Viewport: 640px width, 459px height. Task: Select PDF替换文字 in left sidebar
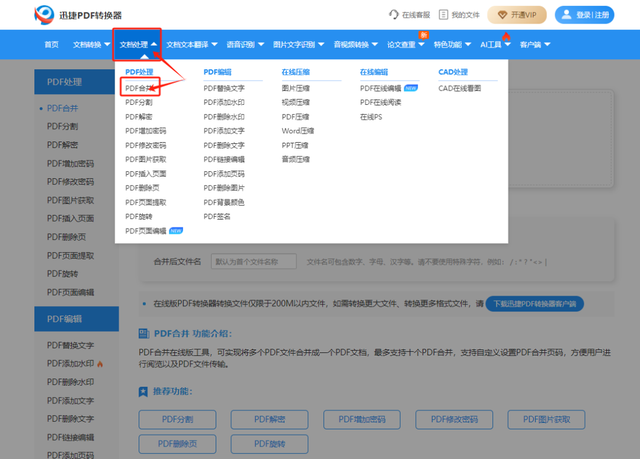click(70, 345)
